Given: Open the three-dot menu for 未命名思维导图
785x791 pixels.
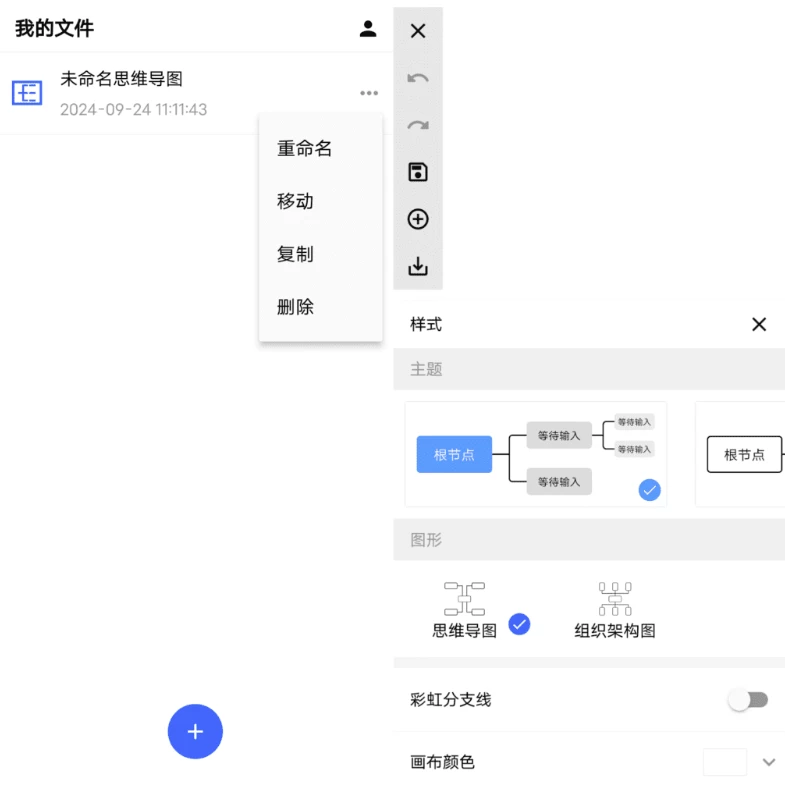Looking at the screenshot, I should click(x=369, y=93).
